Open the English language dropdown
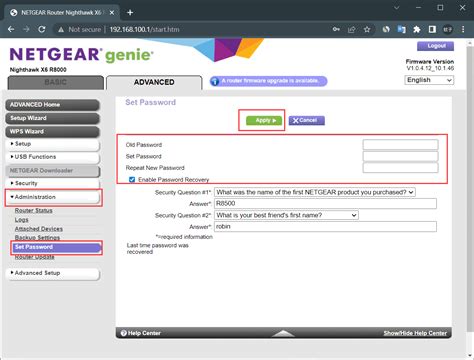The width and height of the screenshot is (474, 360). click(429, 80)
